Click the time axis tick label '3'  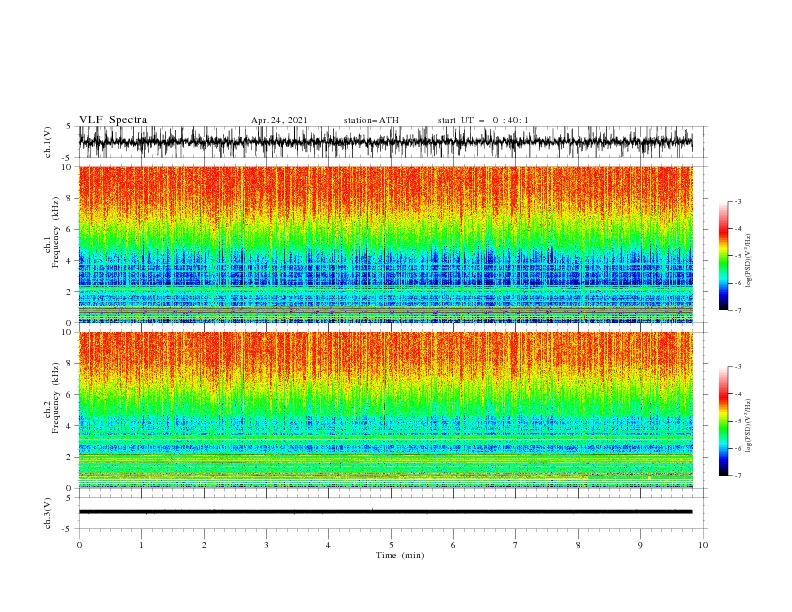click(x=266, y=545)
